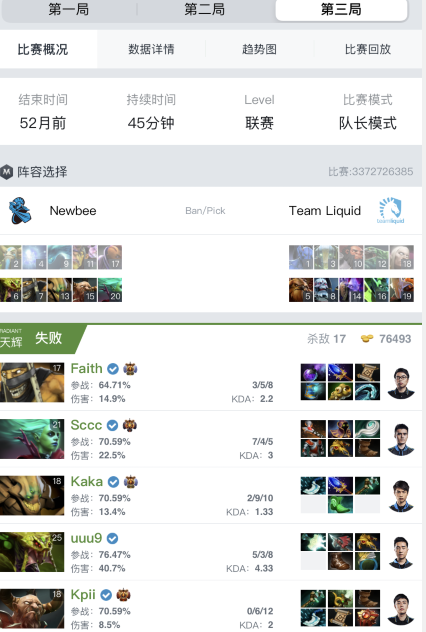Click Liquid hero pick numbered 19
This screenshot has width=426, height=632.
click(x=401, y=290)
